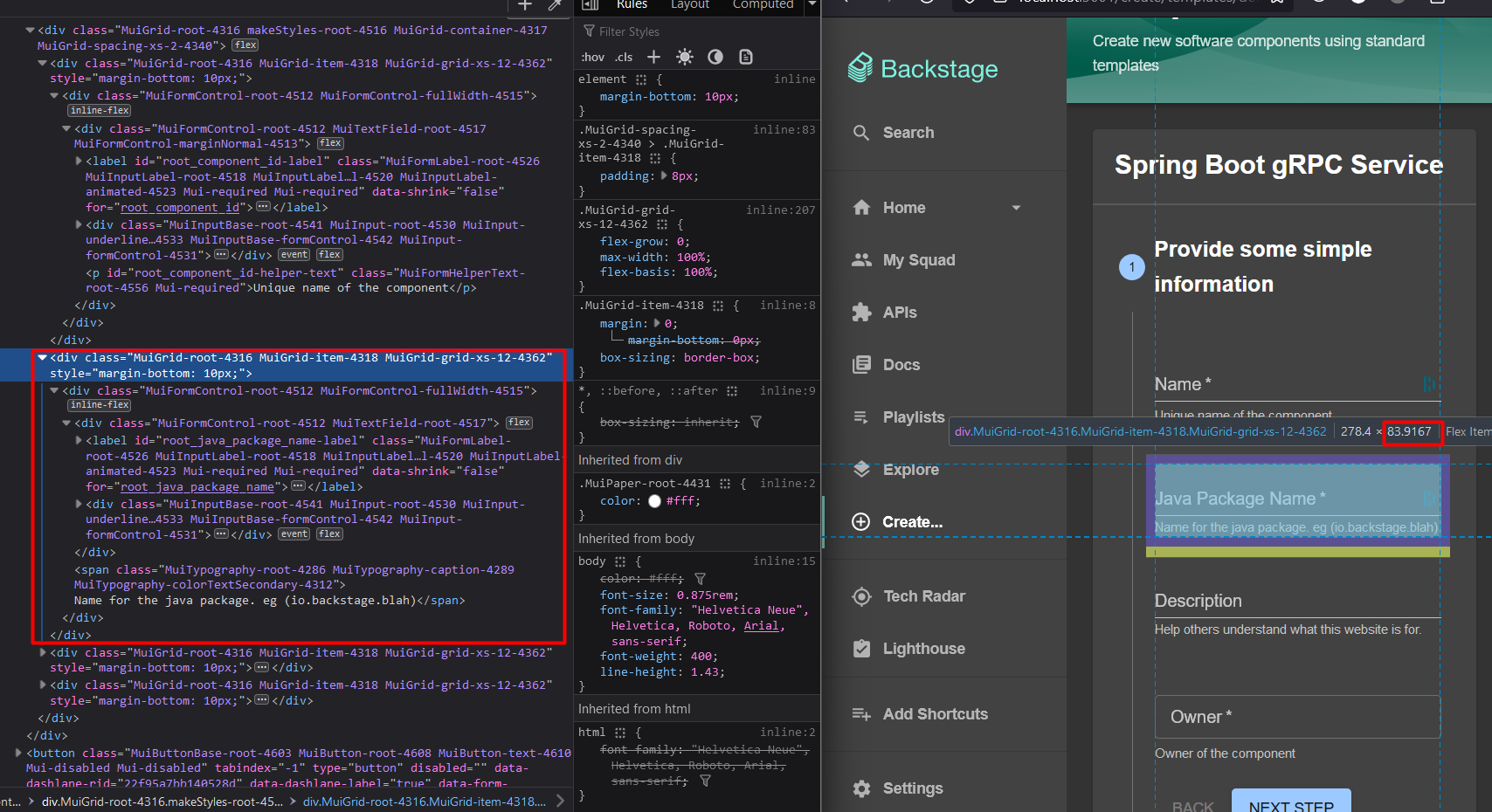Click the Docs library icon

pyautogui.click(x=861, y=365)
